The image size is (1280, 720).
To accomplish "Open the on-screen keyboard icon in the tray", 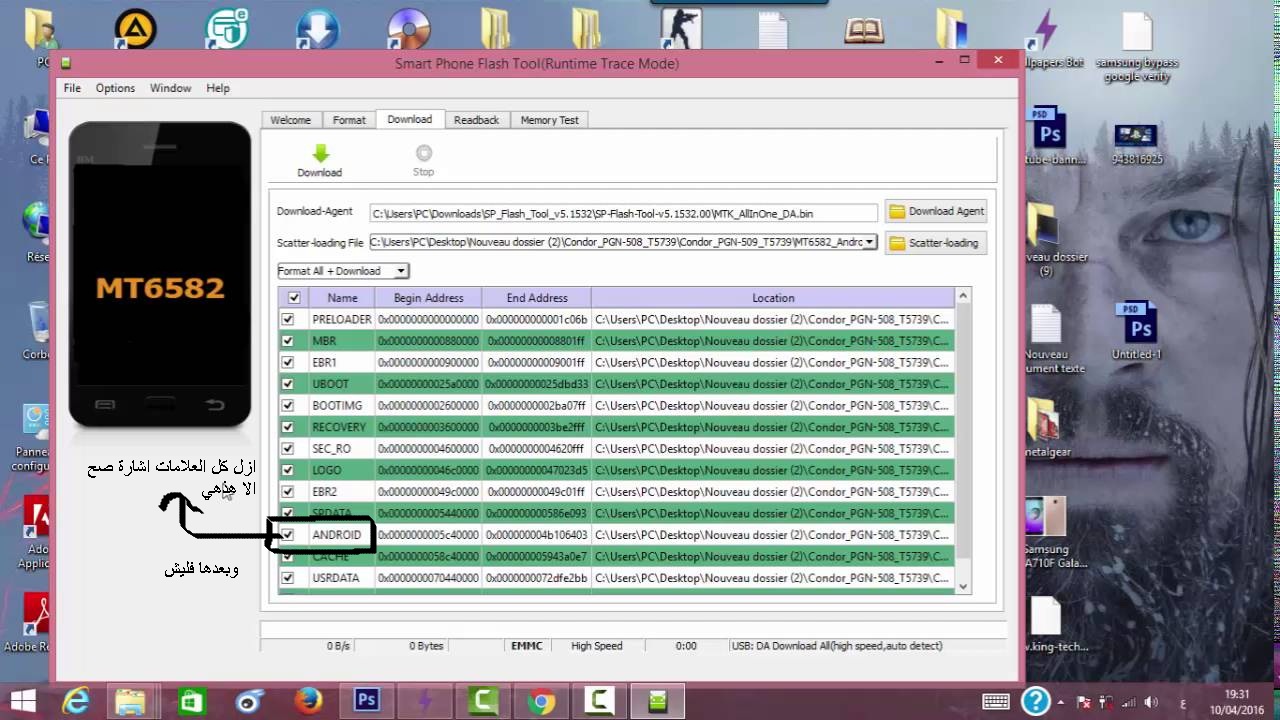I will click(995, 701).
